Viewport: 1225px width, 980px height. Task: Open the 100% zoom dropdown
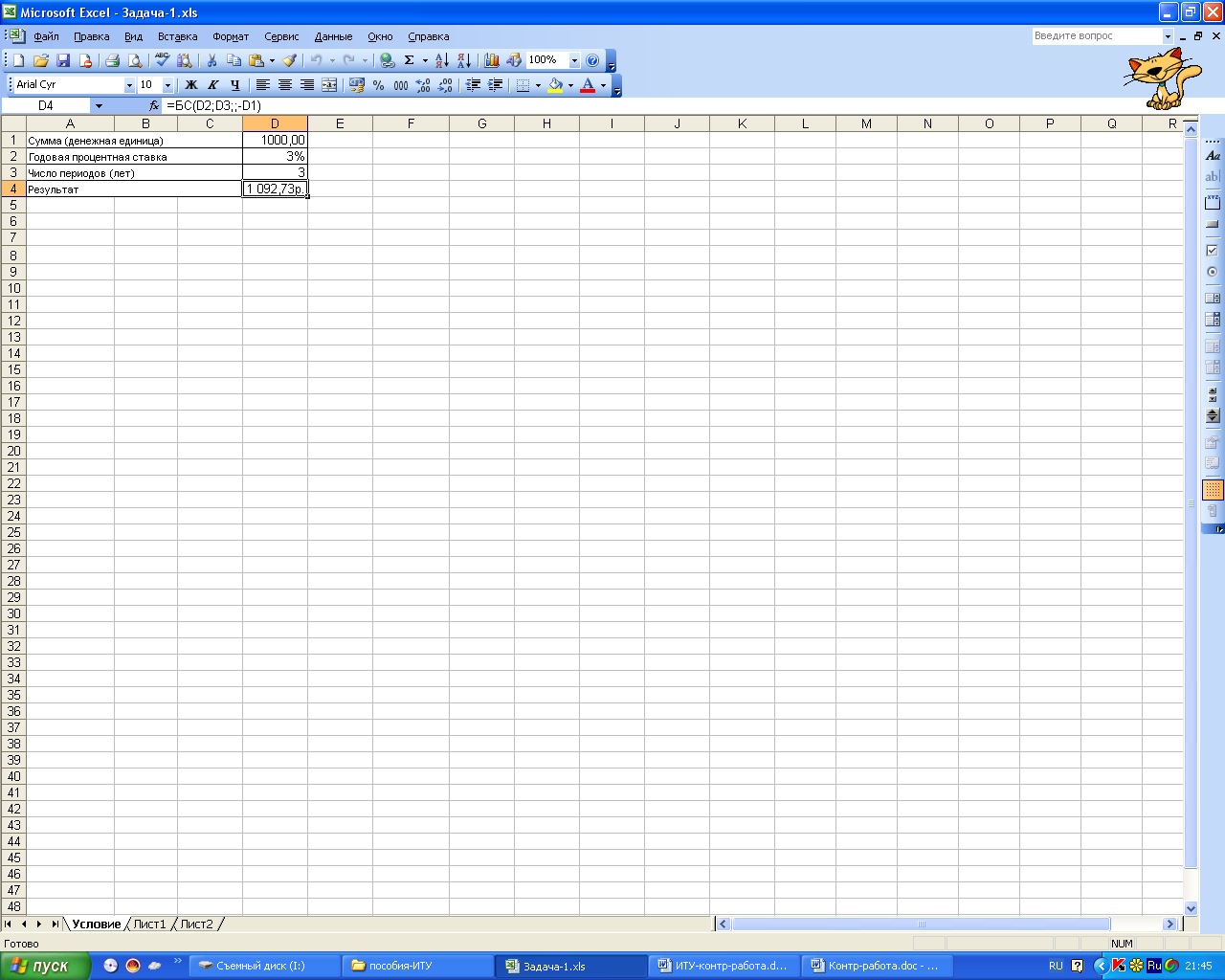574,60
